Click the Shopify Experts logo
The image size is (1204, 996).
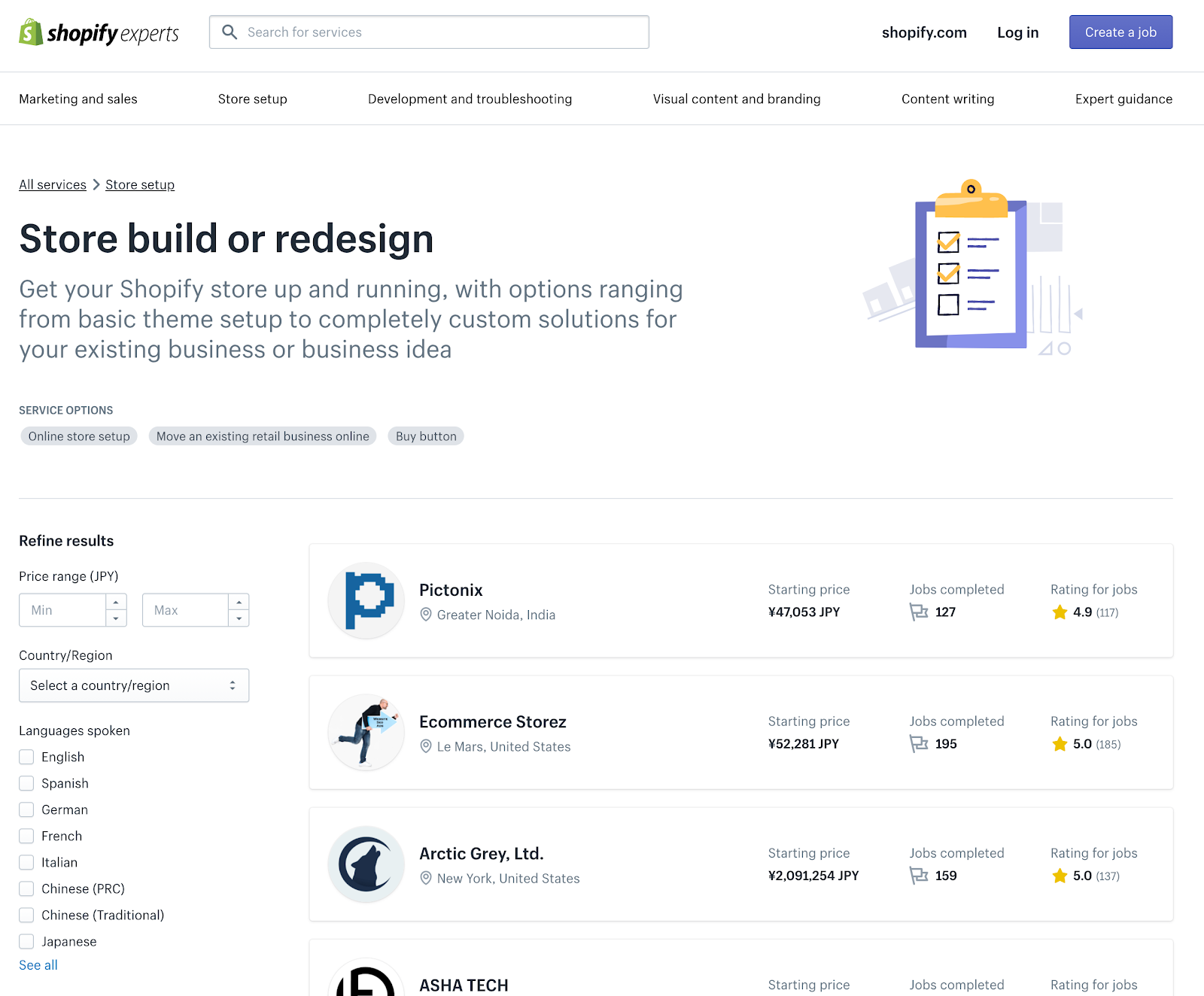(x=98, y=32)
